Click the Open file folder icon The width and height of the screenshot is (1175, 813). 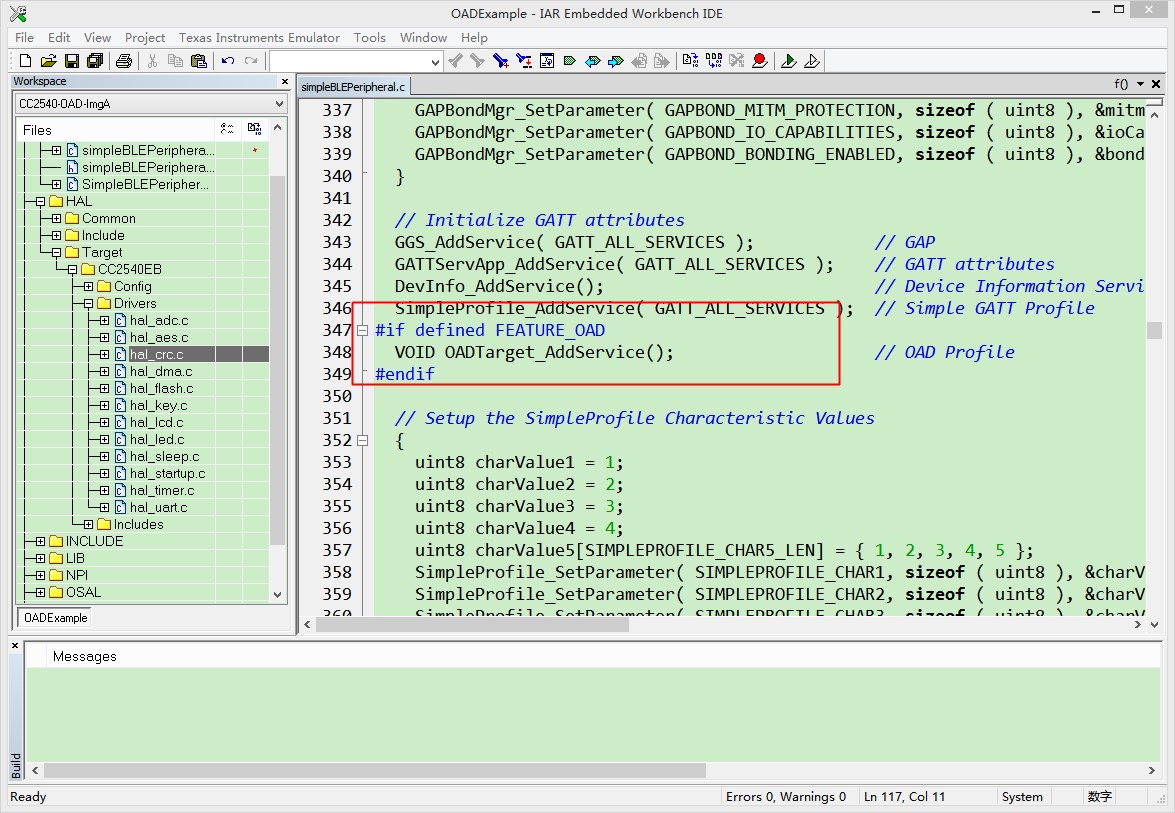tap(47, 61)
